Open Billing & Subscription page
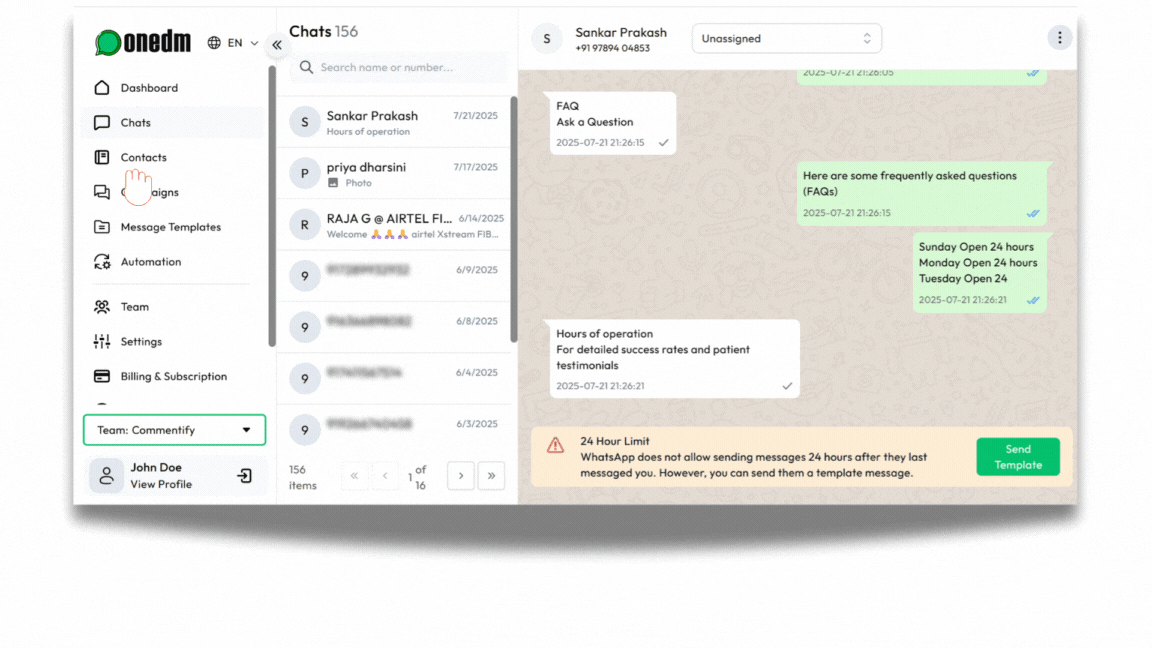This screenshot has width=1152, height=648. (173, 376)
